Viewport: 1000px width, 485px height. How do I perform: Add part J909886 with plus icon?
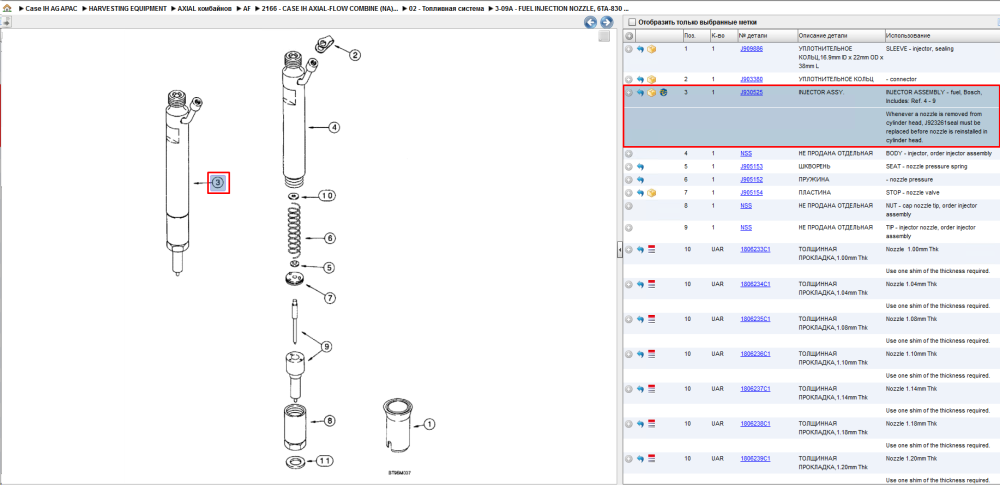[x=629, y=48]
